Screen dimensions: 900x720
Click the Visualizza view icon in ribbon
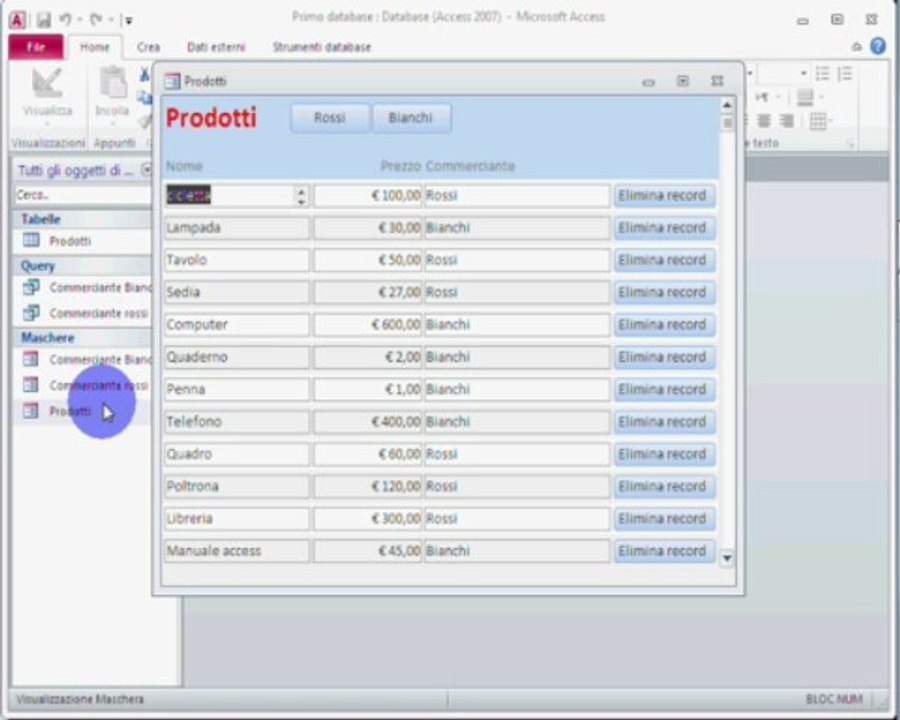point(47,84)
